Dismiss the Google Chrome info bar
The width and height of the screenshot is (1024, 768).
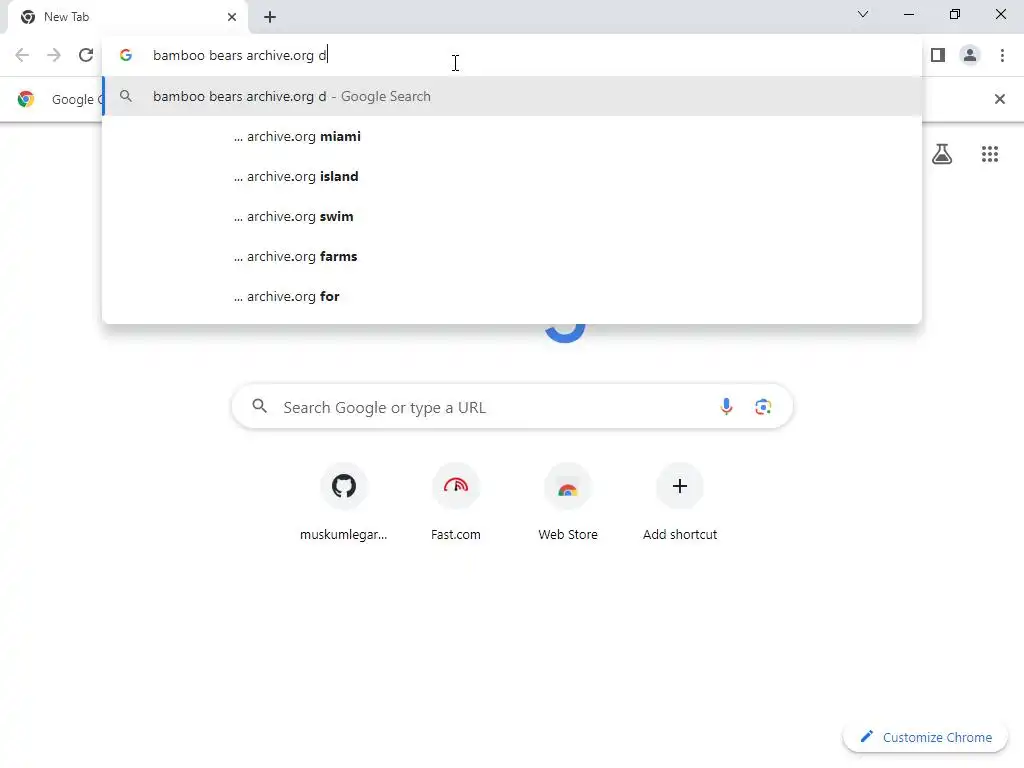point(999,99)
